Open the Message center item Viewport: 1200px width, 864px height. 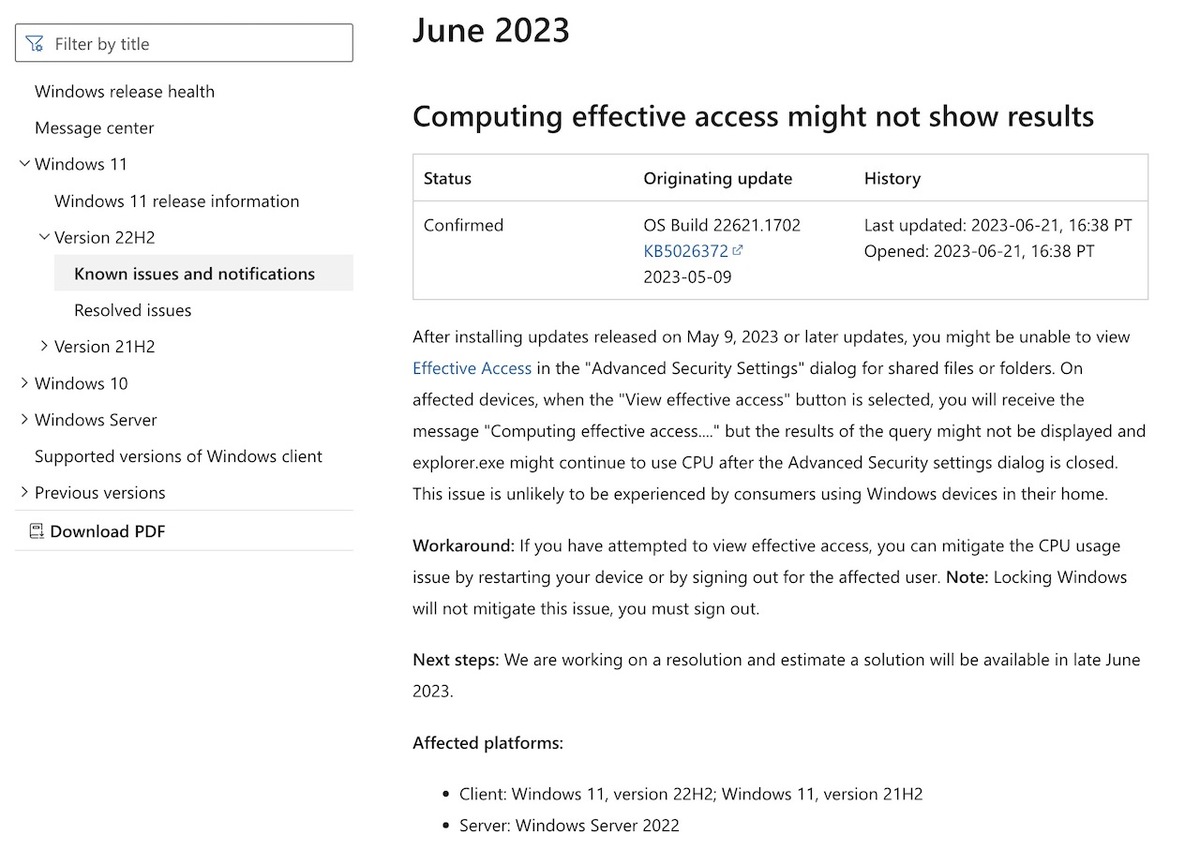click(95, 128)
